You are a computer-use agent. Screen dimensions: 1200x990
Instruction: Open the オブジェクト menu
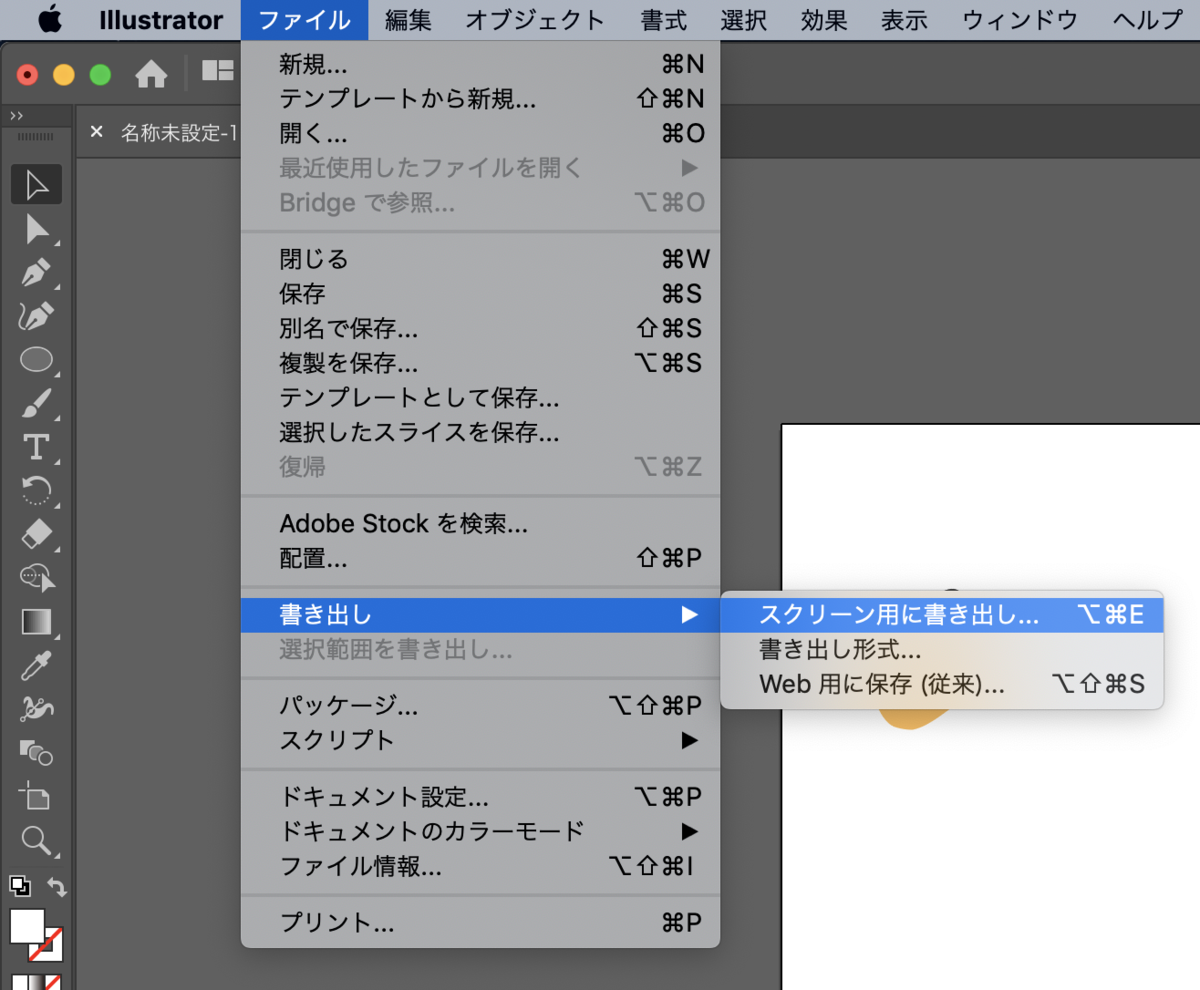click(535, 20)
